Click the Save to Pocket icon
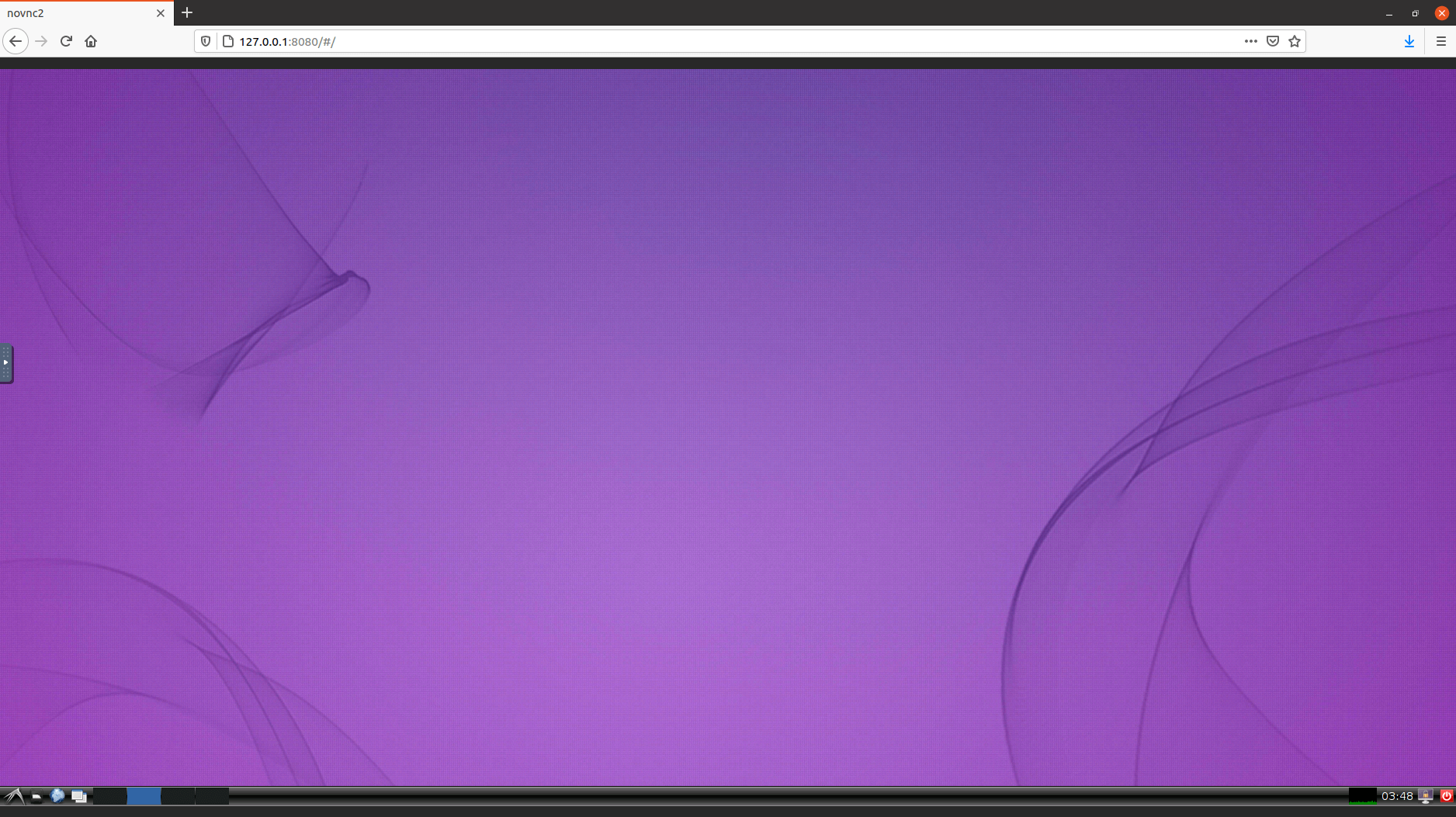Image resolution: width=1456 pixels, height=817 pixels. tap(1272, 42)
